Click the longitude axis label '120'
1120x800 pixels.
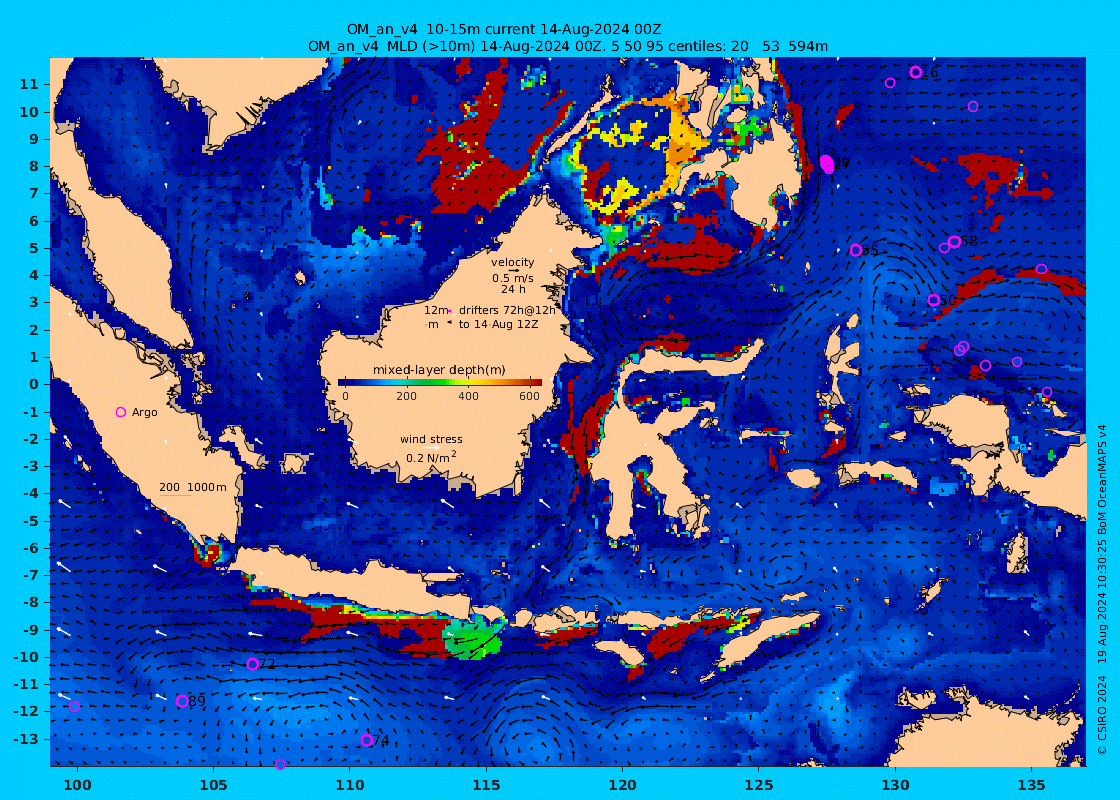pos(623,785)
